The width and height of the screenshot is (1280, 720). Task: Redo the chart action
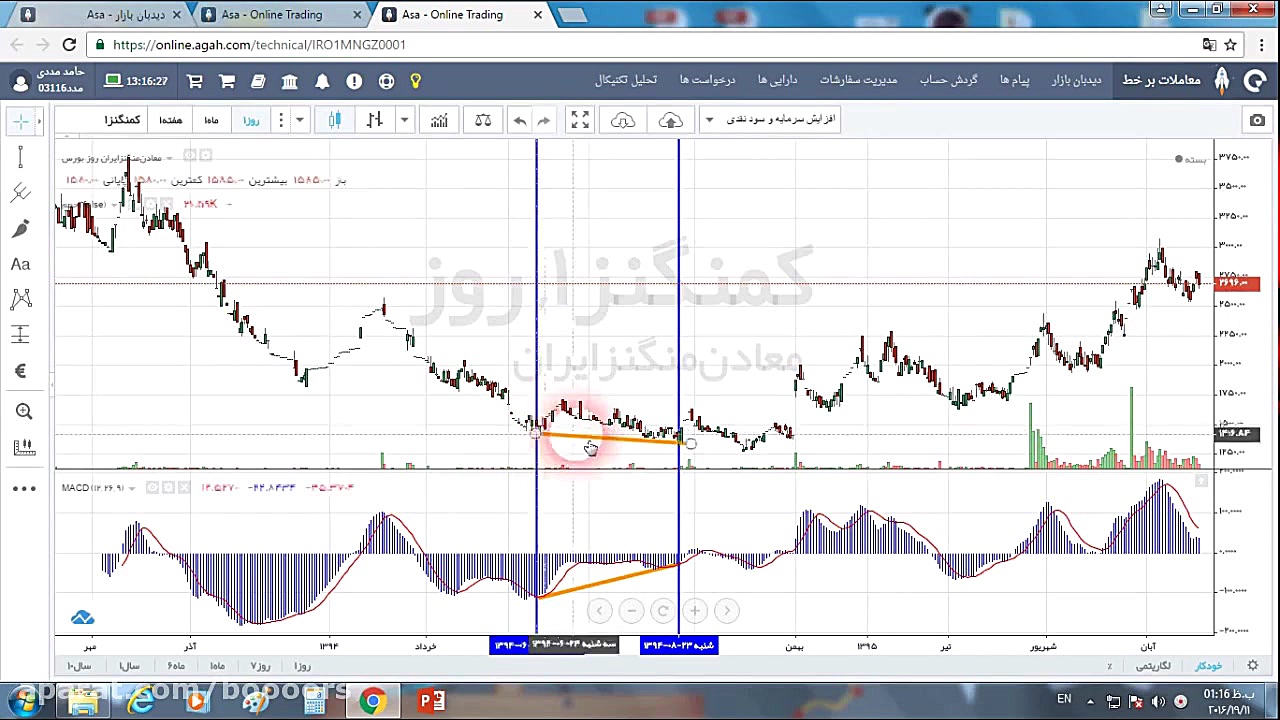pyautogui.click(x=544, y=120)
